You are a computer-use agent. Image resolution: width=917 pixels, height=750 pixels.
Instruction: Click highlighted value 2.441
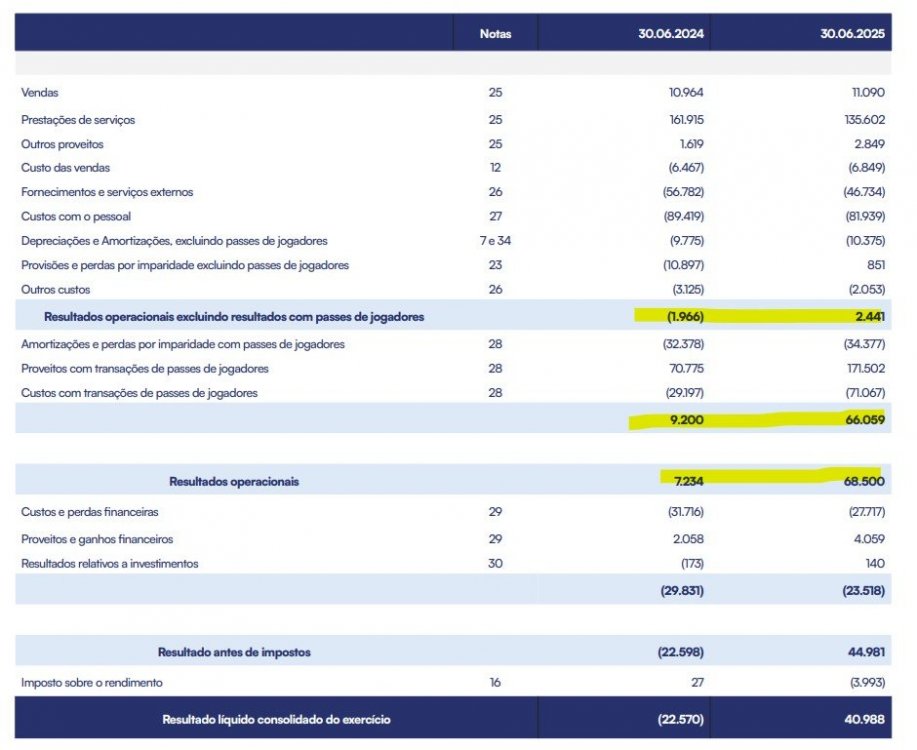[x=870, y=316]
